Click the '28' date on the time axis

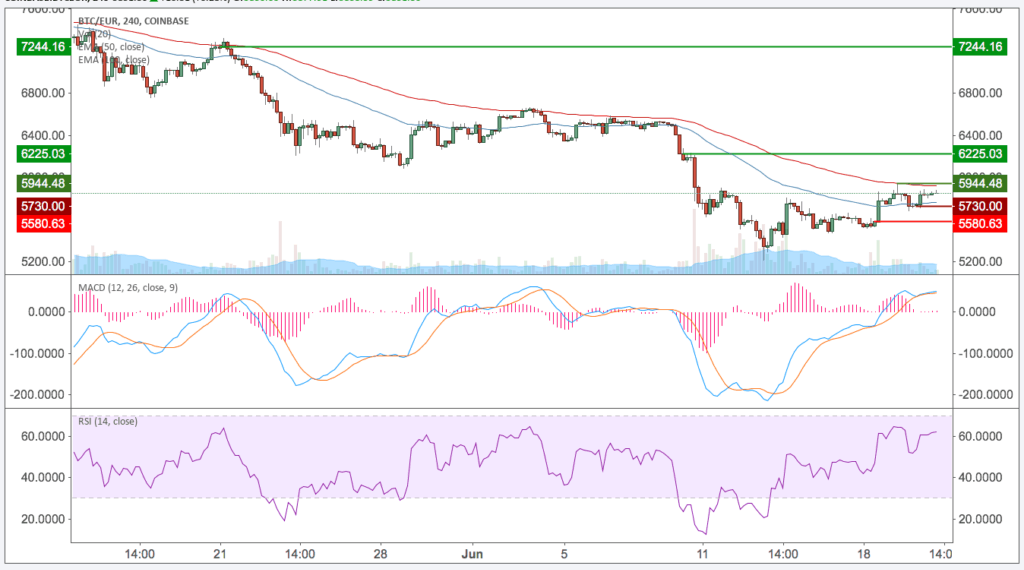382,550
